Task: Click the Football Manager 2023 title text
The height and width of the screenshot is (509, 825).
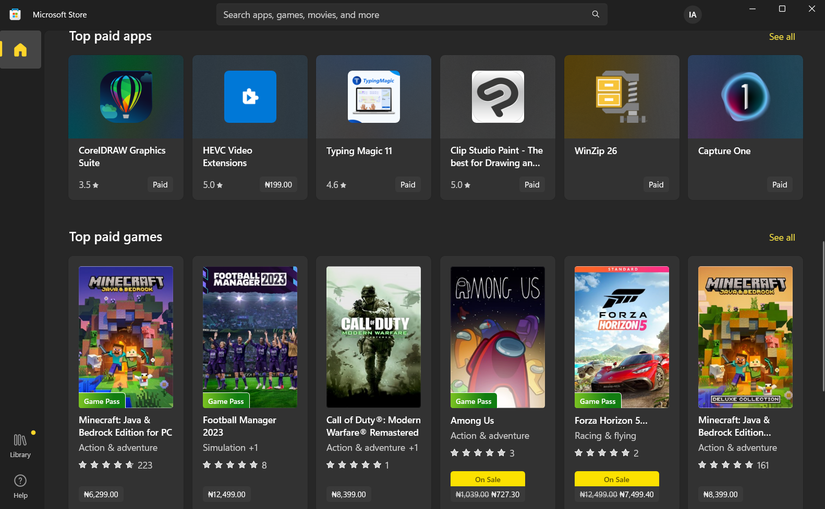Action: 239,426
